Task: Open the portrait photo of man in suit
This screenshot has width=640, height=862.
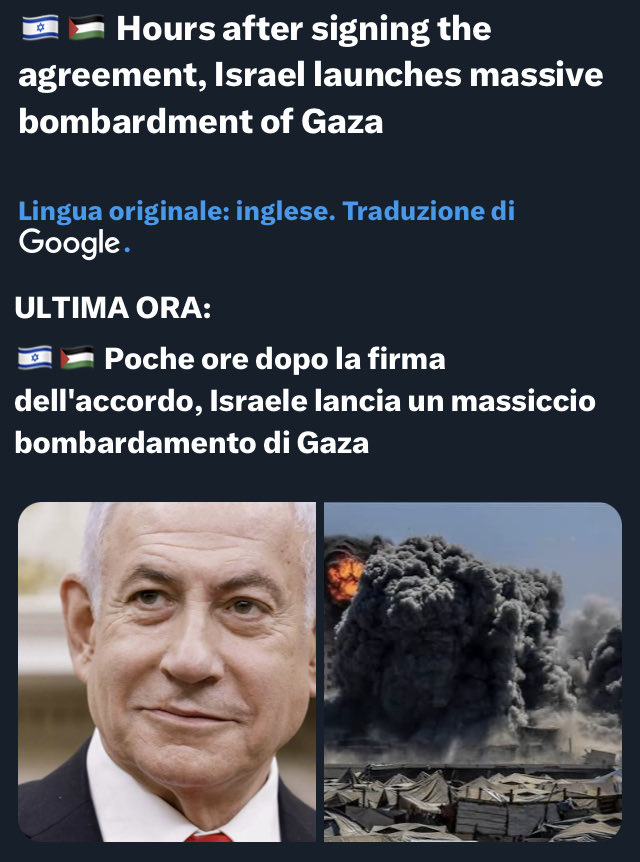Action: point(167,672)
